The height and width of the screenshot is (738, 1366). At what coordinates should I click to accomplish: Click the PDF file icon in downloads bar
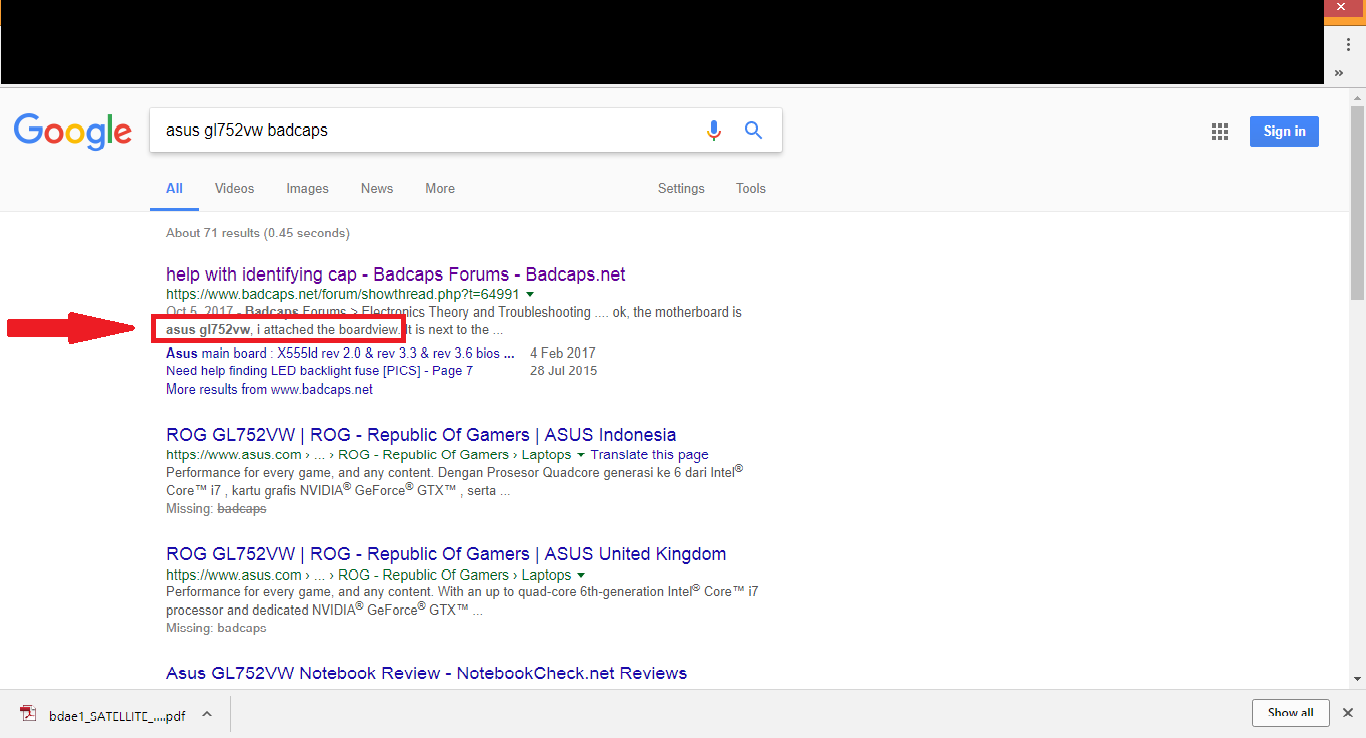[29, 714]
